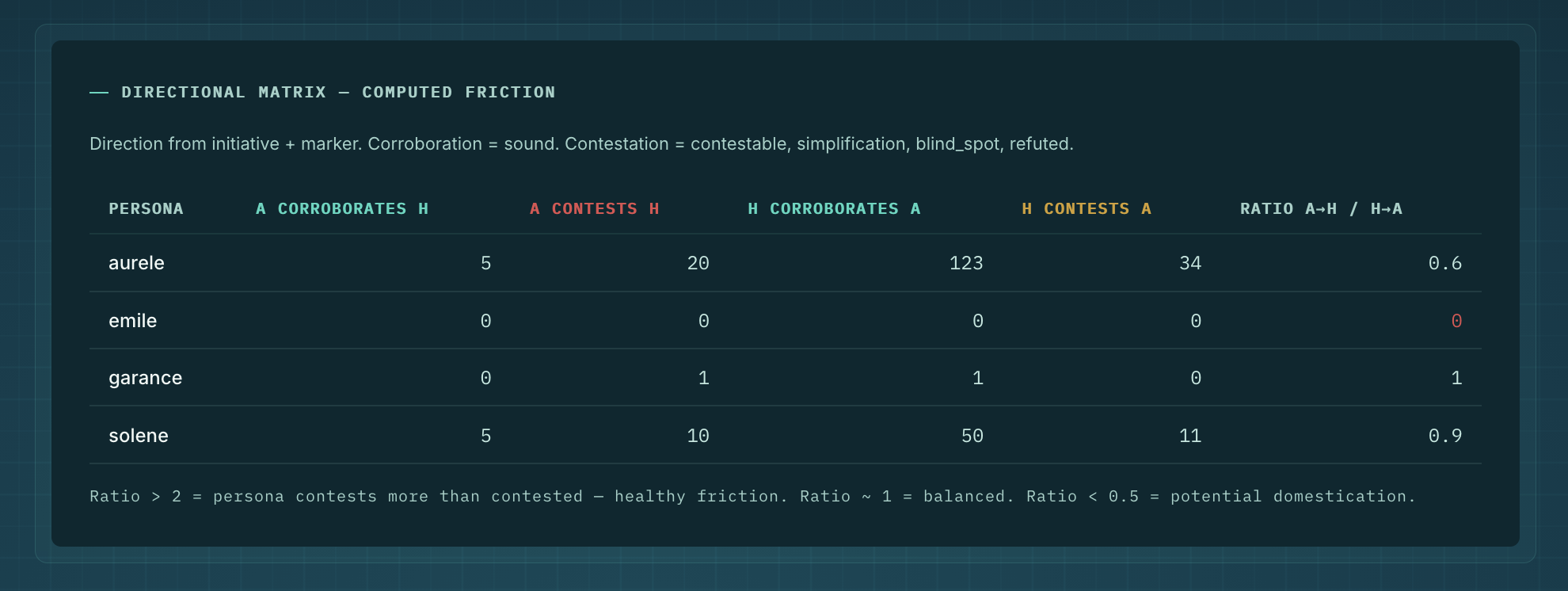Click the aurele persona row name

pos(136,263)
